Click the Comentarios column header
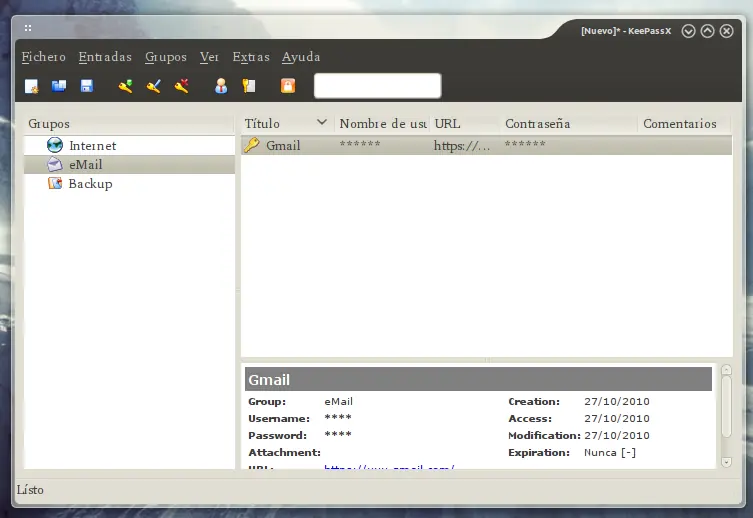This screenshot has width=753, height=518. pyautogui.click(x=680, y=124)
